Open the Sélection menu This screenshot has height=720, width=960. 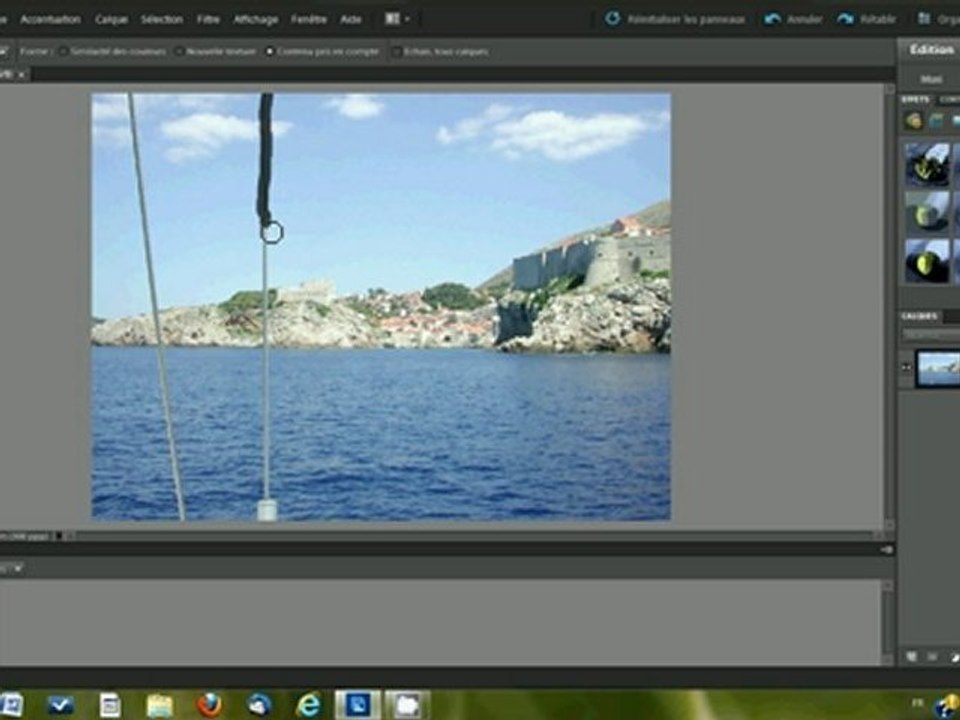click(x=161, y=19)
